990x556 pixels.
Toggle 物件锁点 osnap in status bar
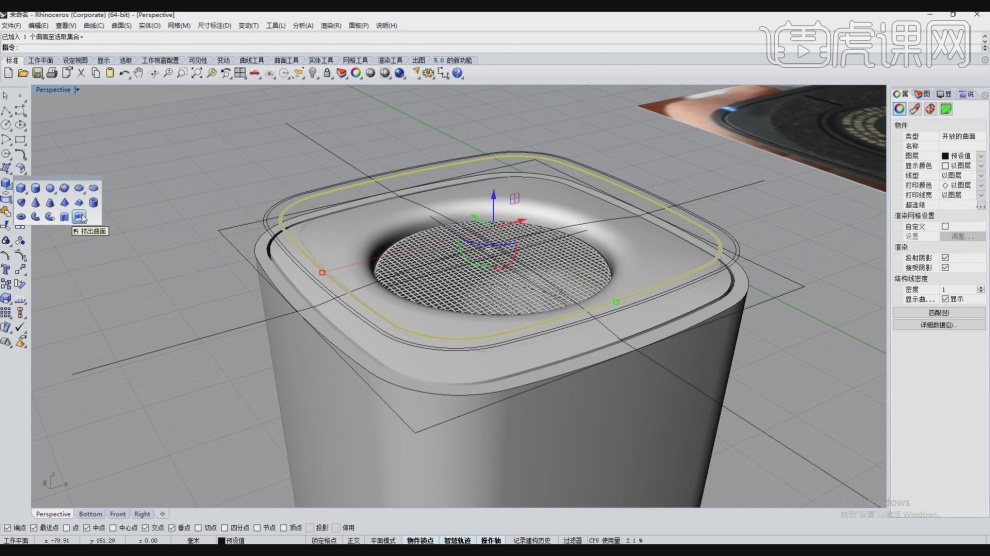[420, 541]
